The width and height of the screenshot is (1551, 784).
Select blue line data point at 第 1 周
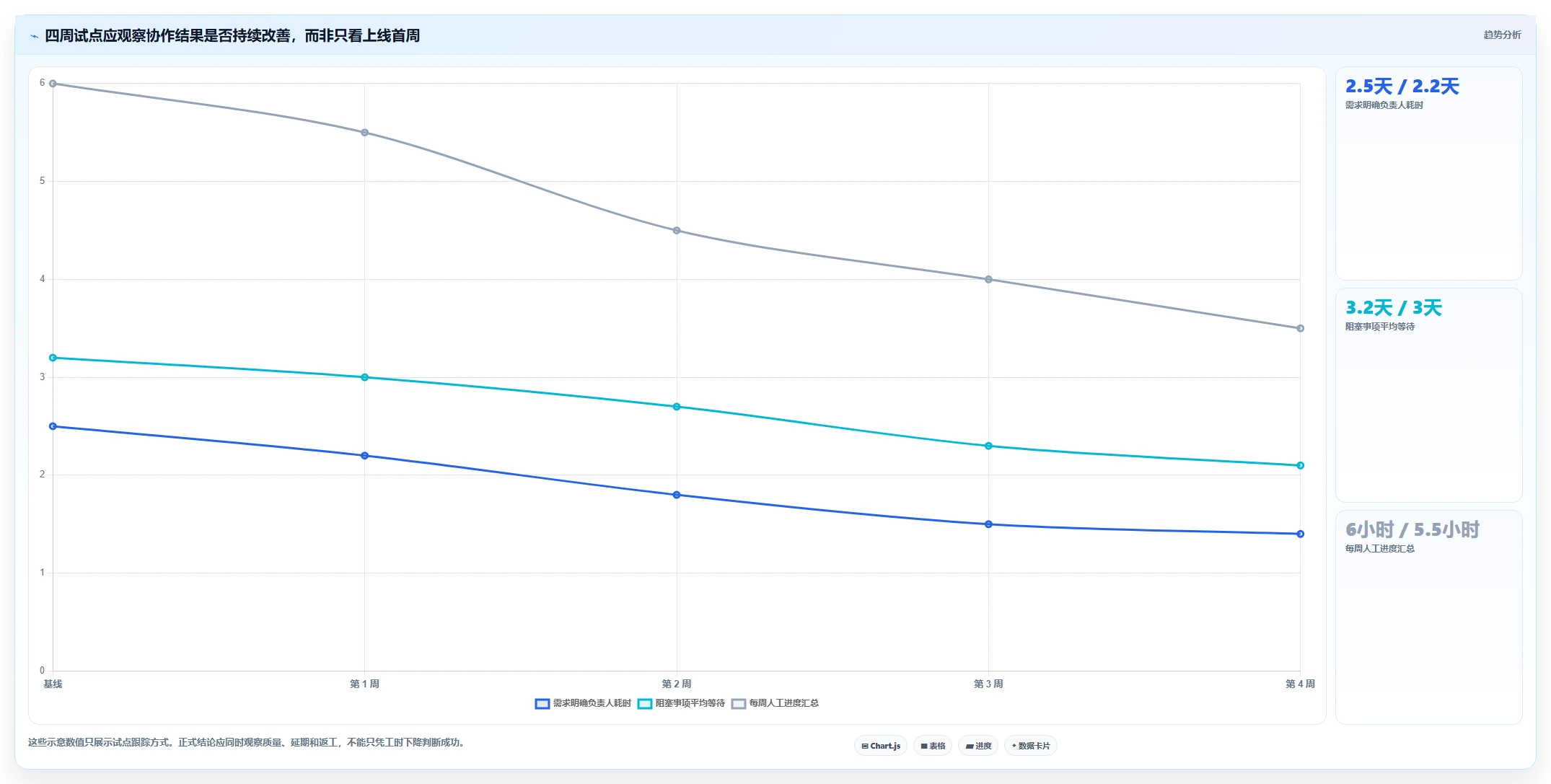click(x=364, y=456)
